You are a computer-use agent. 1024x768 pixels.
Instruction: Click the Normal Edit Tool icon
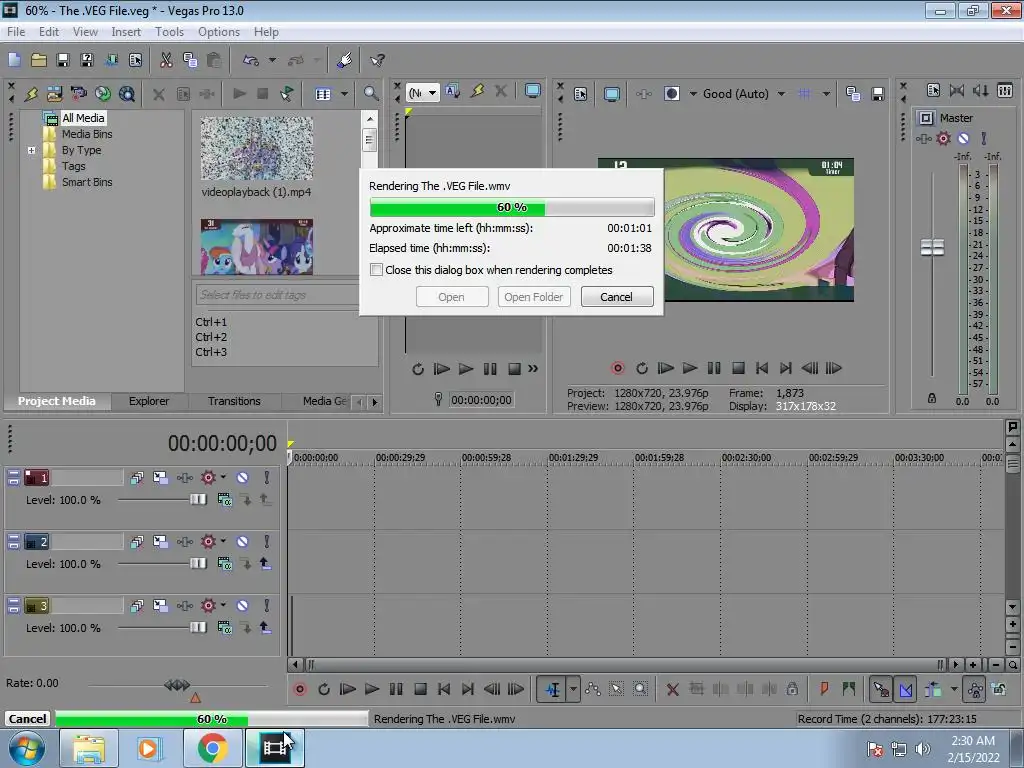552,689
